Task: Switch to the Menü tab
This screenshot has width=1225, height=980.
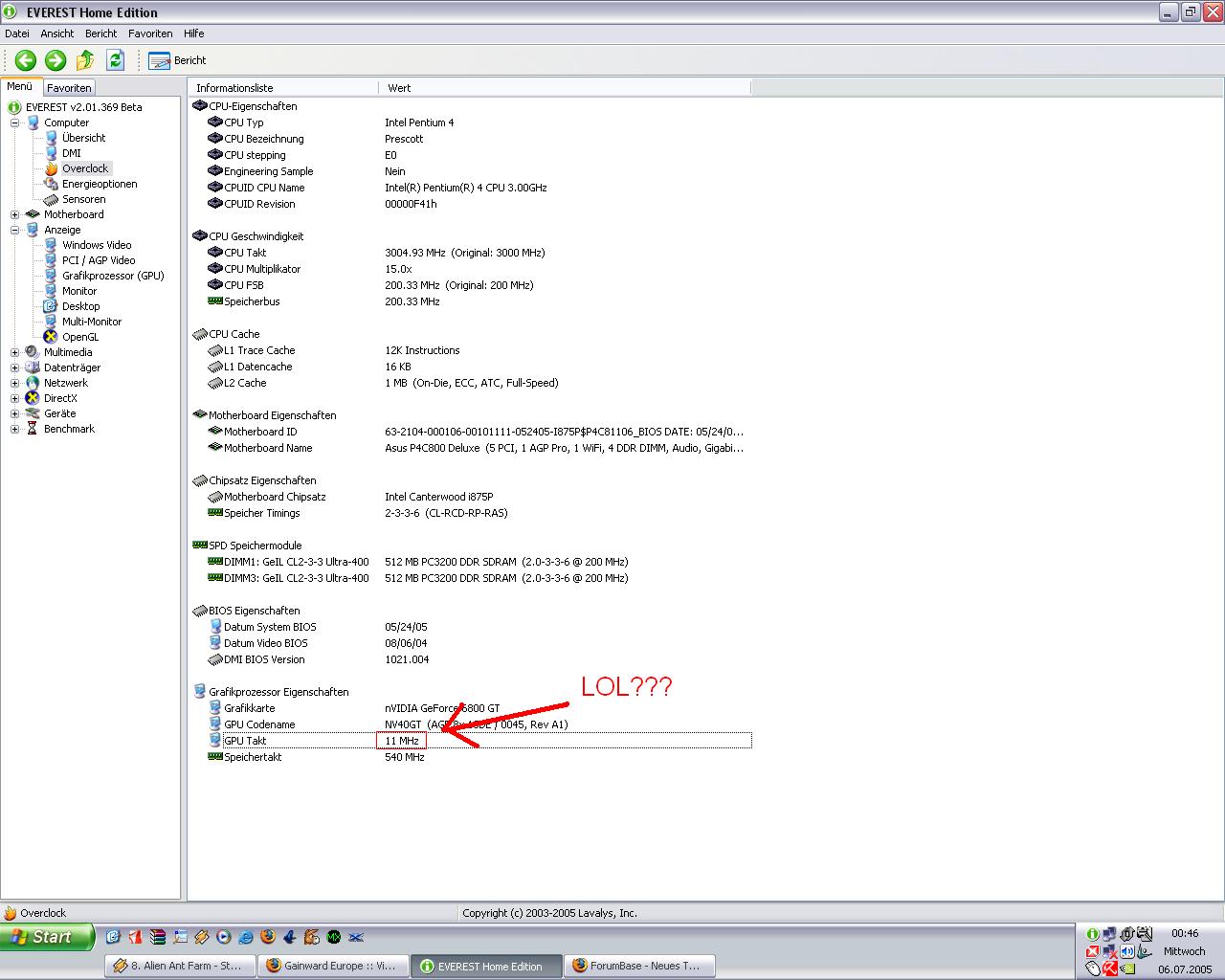Action: [20, 86]
